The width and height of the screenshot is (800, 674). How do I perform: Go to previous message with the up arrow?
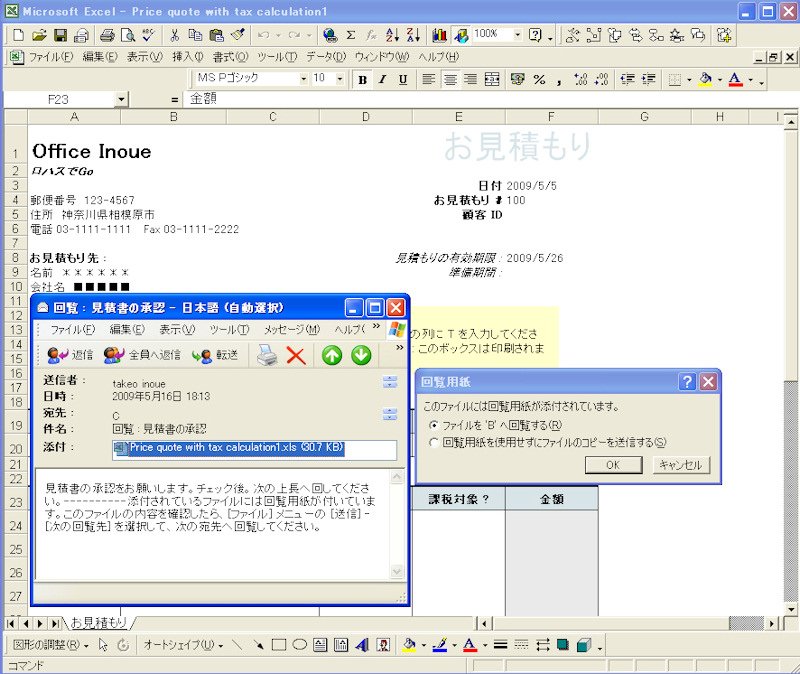332,355
